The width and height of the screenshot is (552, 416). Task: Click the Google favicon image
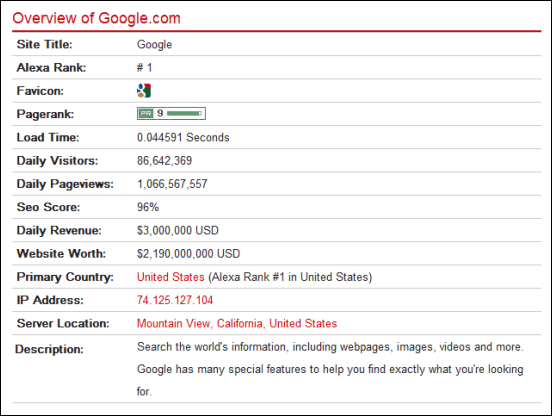point(144,90)
